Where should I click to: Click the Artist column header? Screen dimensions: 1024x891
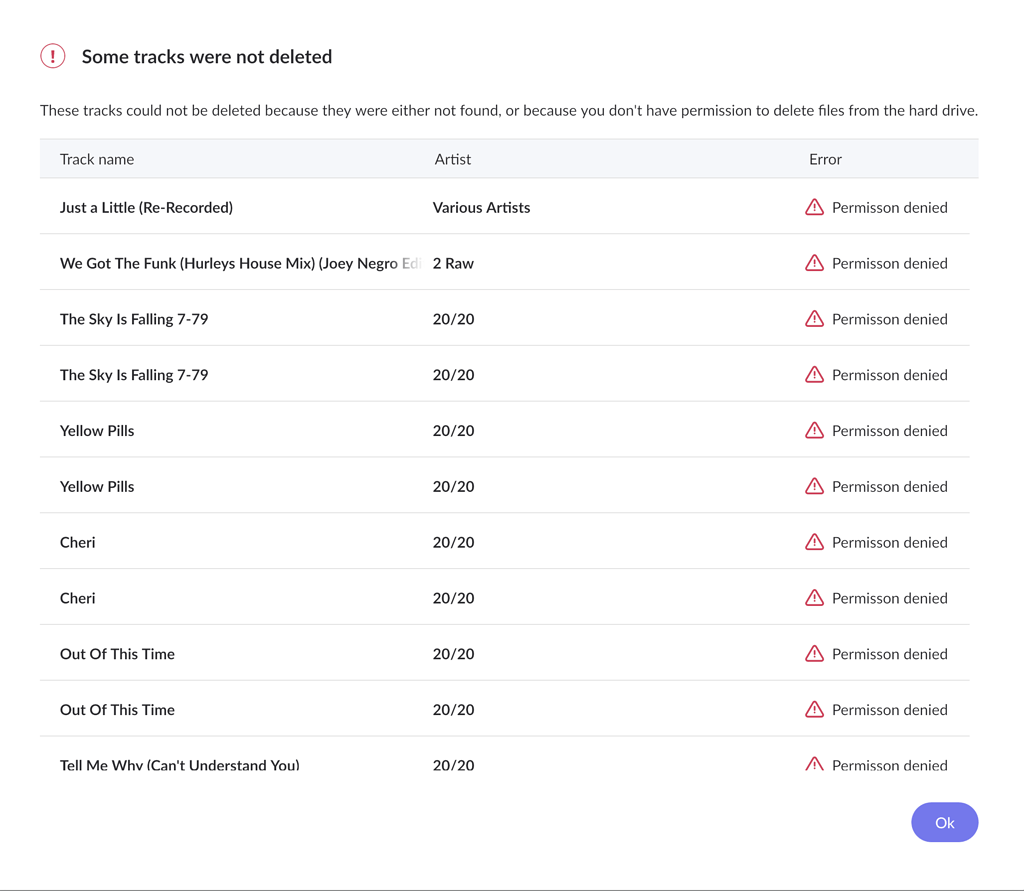(x=452, y=158)
